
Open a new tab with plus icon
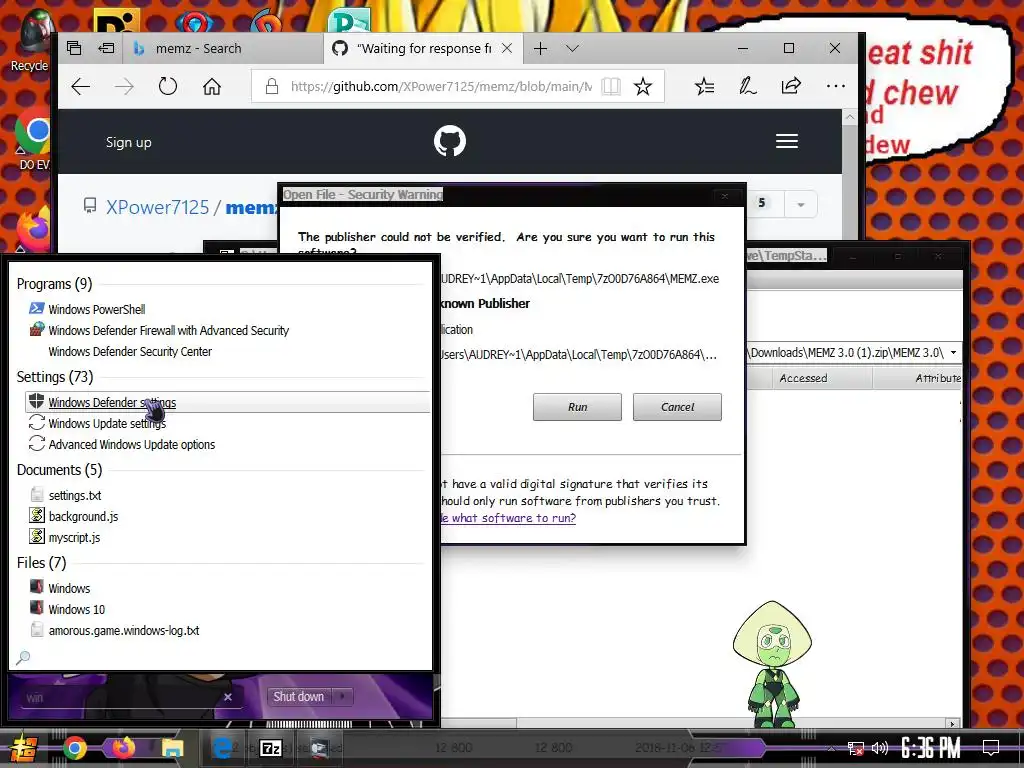(540, 48)
